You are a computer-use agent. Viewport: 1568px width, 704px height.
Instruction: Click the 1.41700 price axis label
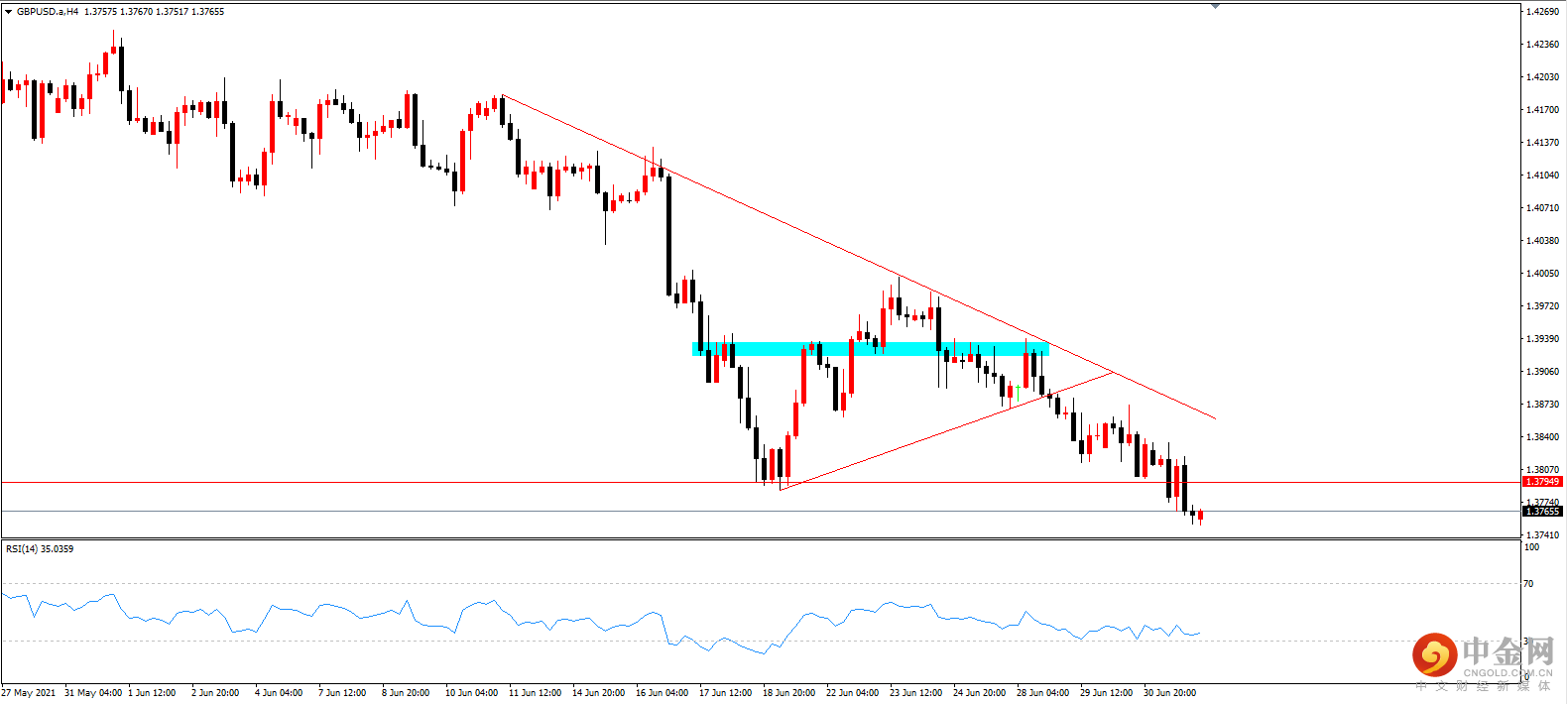[x=1542, y=110]
